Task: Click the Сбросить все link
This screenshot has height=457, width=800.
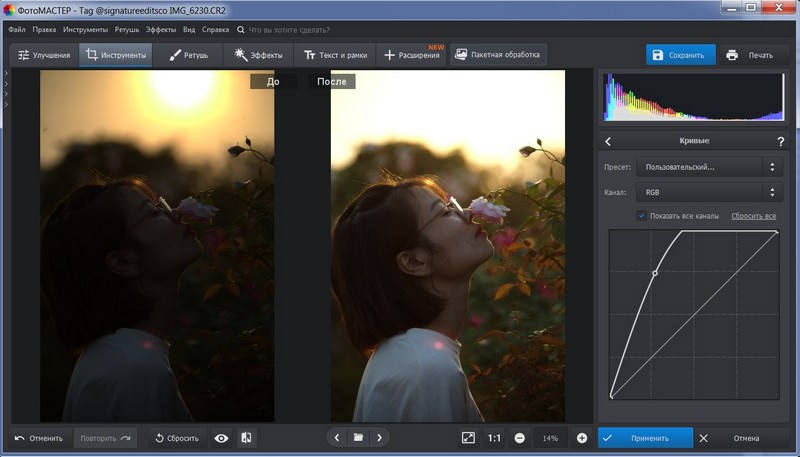Action: point(753,216)
